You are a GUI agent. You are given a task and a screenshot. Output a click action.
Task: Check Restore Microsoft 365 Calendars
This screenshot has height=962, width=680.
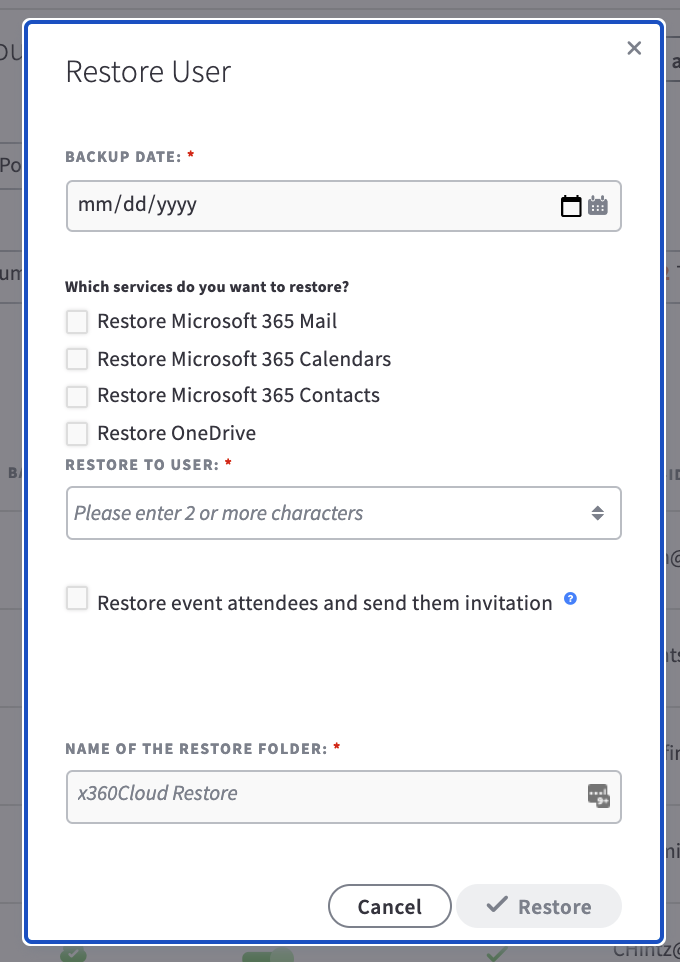[x=77, y=359]
